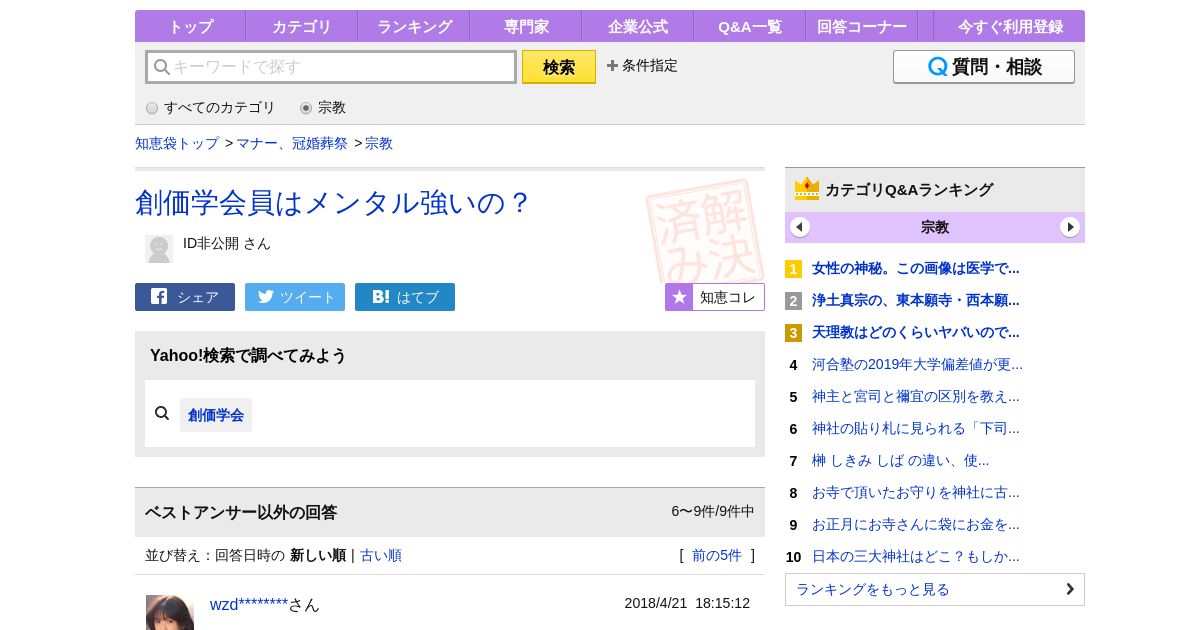Post to Twitter with ツイート button
Viewport: 1200px width, 630px height.
(x=295, y=297)
